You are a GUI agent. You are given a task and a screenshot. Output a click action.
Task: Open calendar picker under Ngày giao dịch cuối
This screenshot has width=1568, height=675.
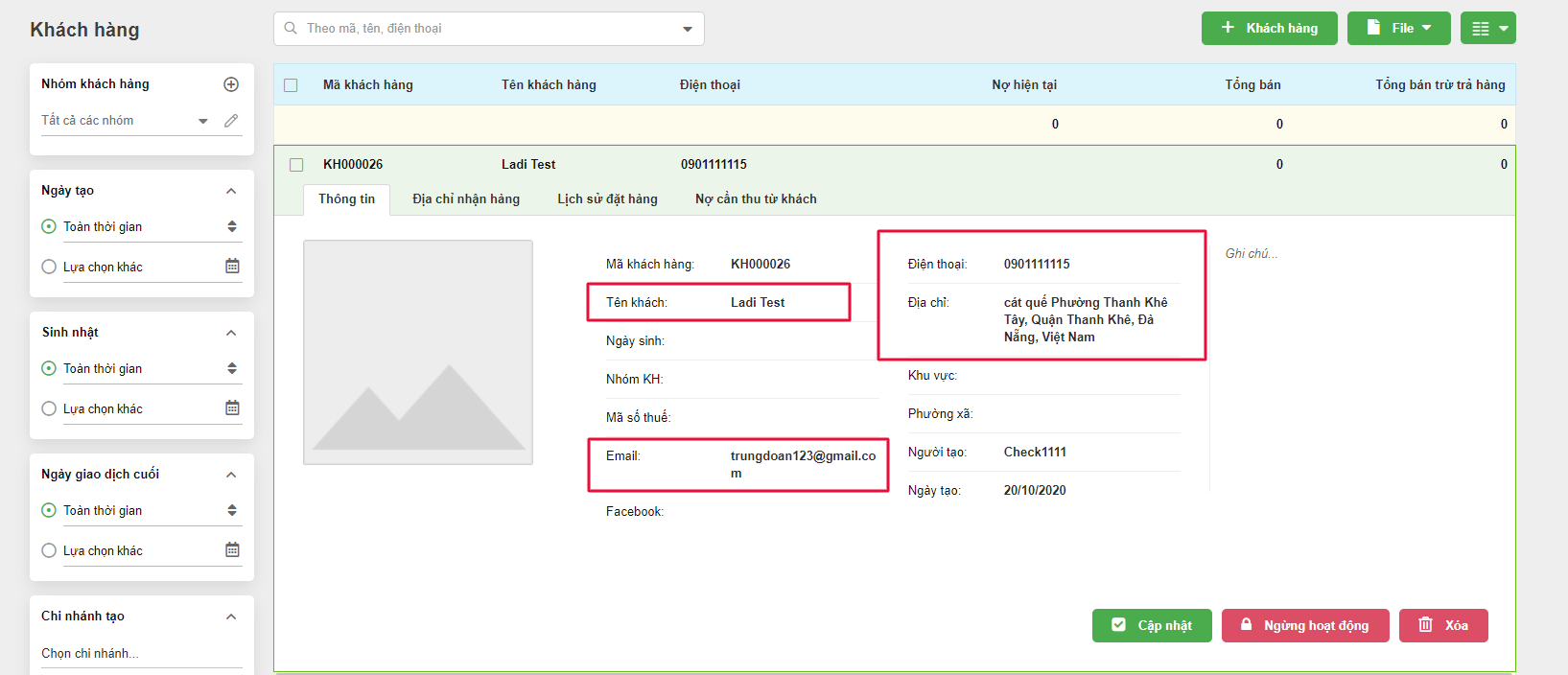pyautogui.click(x=232, y=550)
